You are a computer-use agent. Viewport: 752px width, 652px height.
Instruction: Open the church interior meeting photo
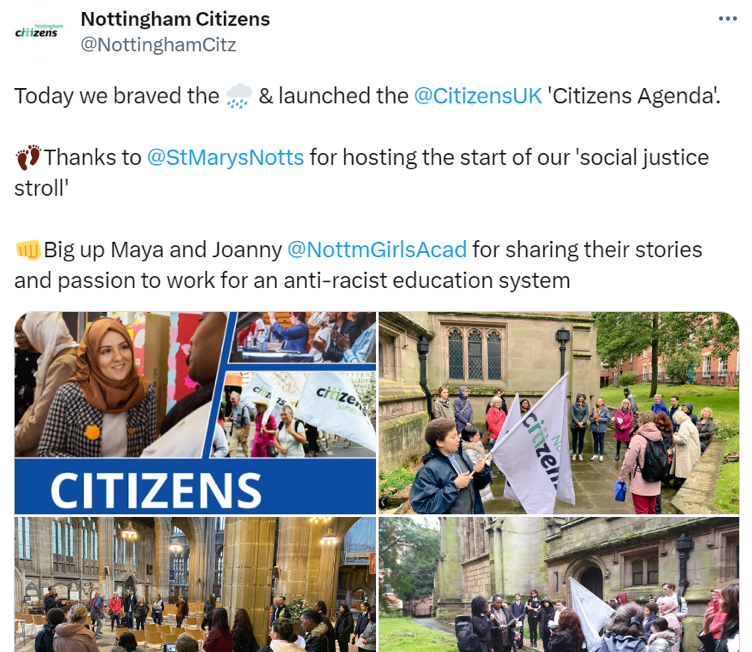pos(195,584)
